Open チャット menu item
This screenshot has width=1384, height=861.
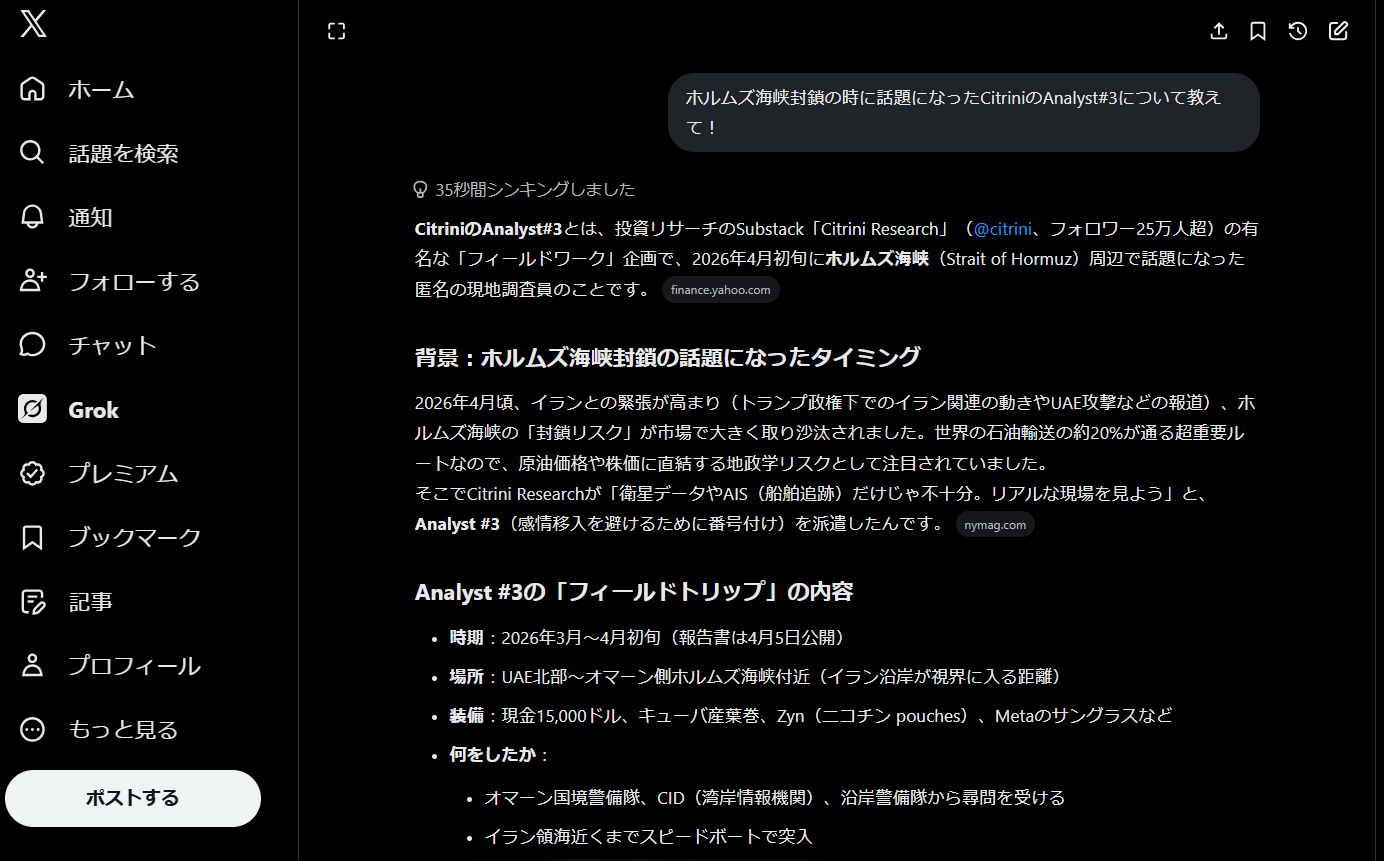[x=112, y=345]
